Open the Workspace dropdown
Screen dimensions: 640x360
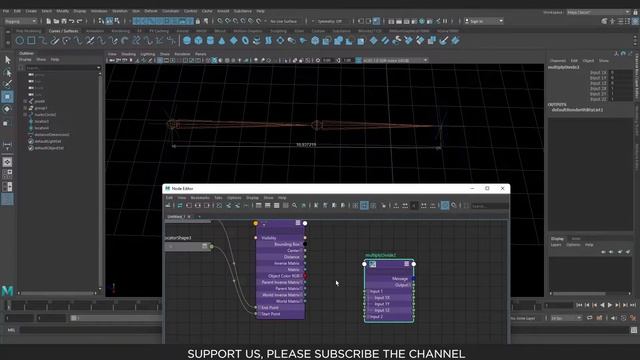point(598,12)
